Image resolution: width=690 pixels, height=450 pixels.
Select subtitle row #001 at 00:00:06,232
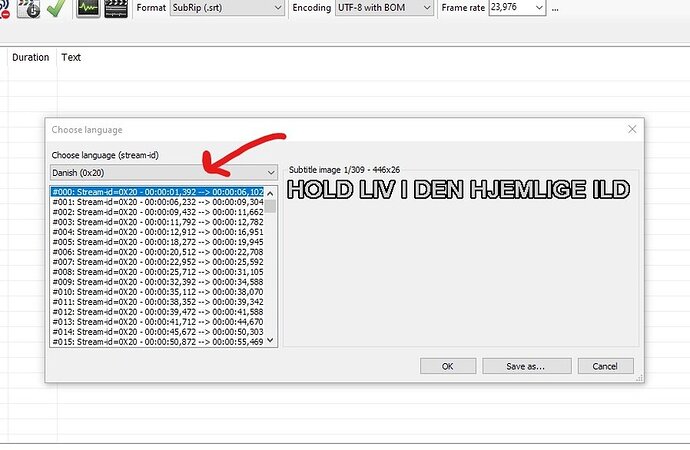(158, 202)
